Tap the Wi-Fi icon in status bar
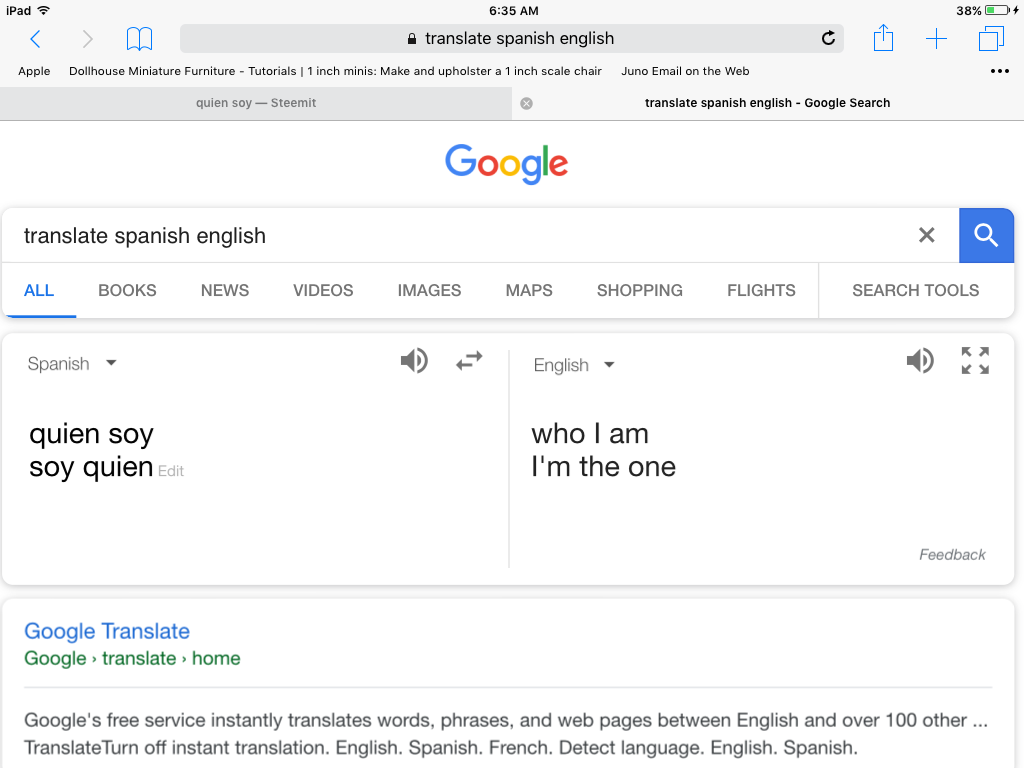The width and height of the screenshot is (1024, 768). pyautogui.click(x=44, y=10)
